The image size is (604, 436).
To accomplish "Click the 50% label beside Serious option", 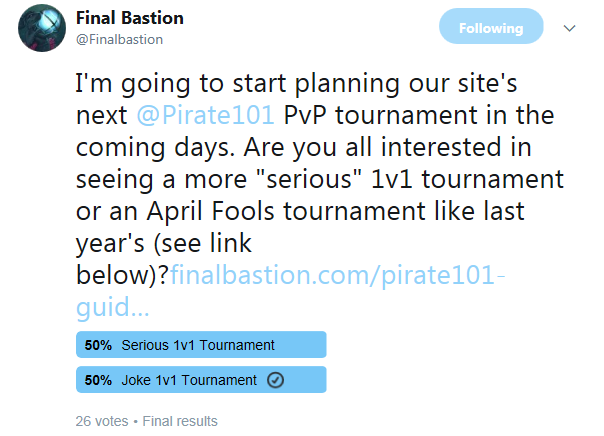I will pos(98,345).
